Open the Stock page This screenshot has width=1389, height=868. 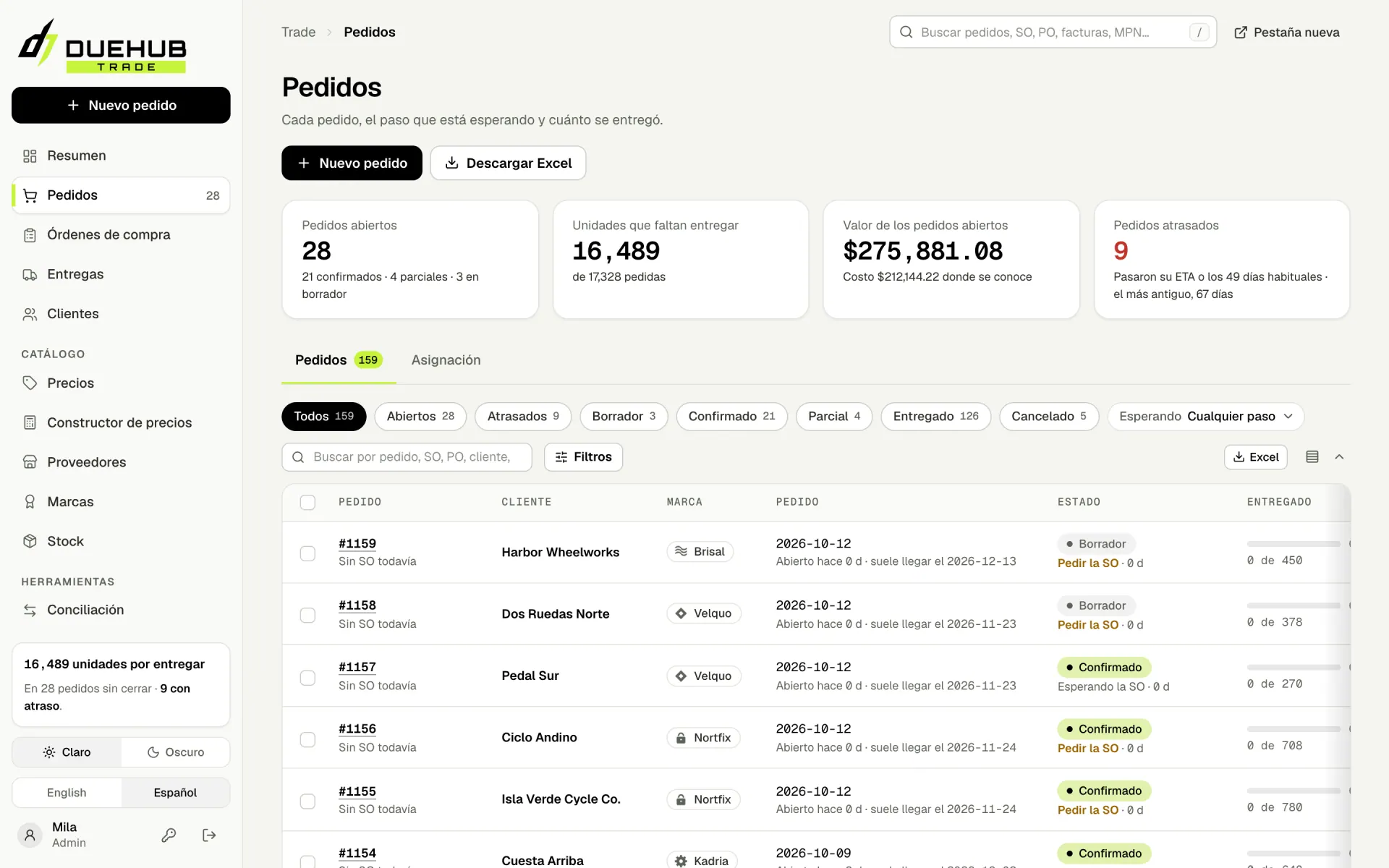[x=121, y=541]
